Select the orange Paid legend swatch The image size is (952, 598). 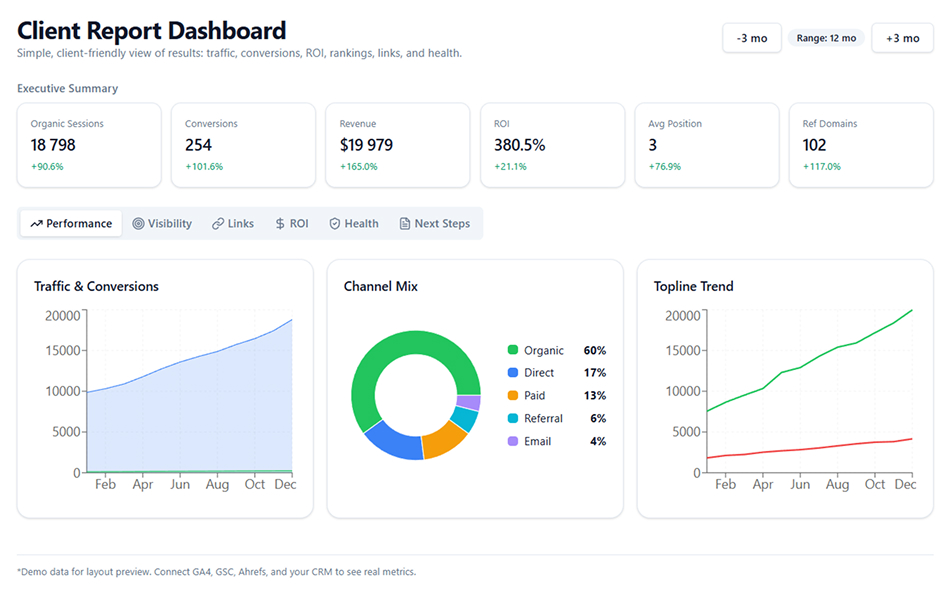(513, 396)
